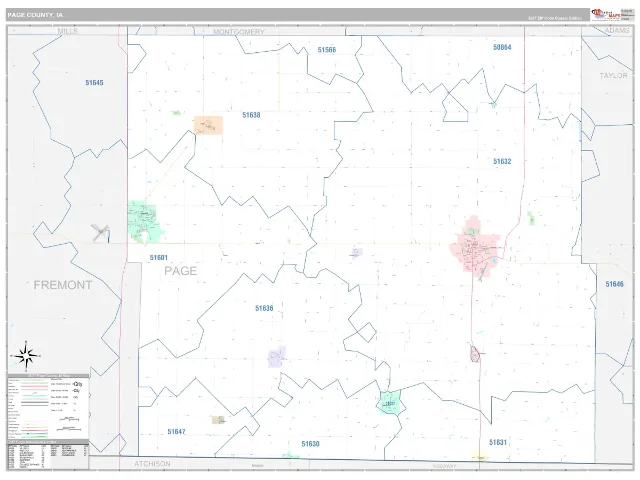Click the MILLS county label
This screenshot has width=640, height=480.
pyautogui.click(x=67, y=31)
